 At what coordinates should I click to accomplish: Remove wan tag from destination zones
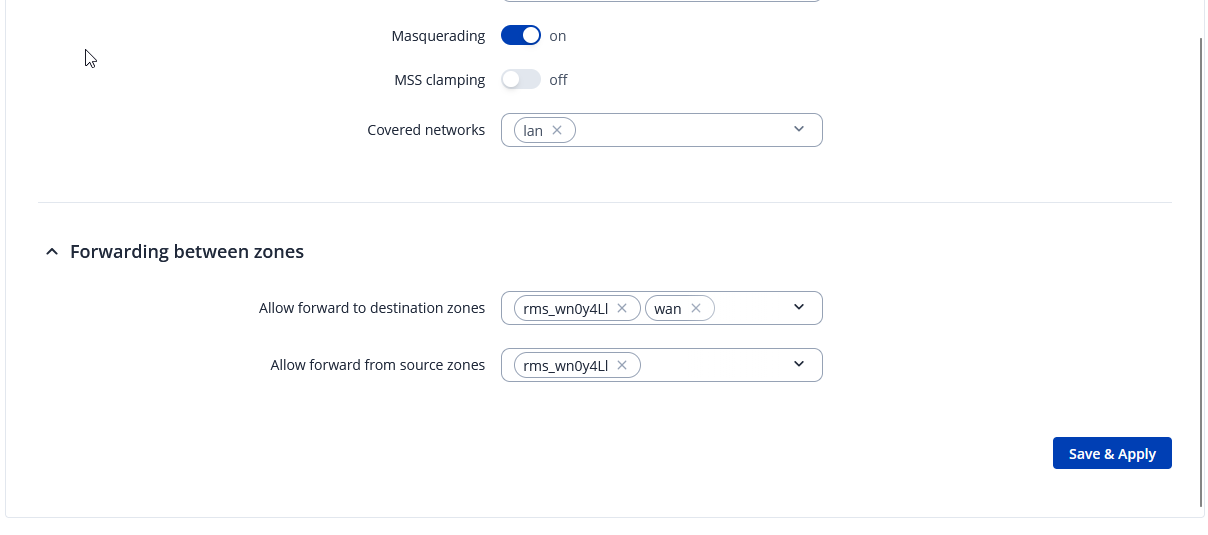click(696, 308)
